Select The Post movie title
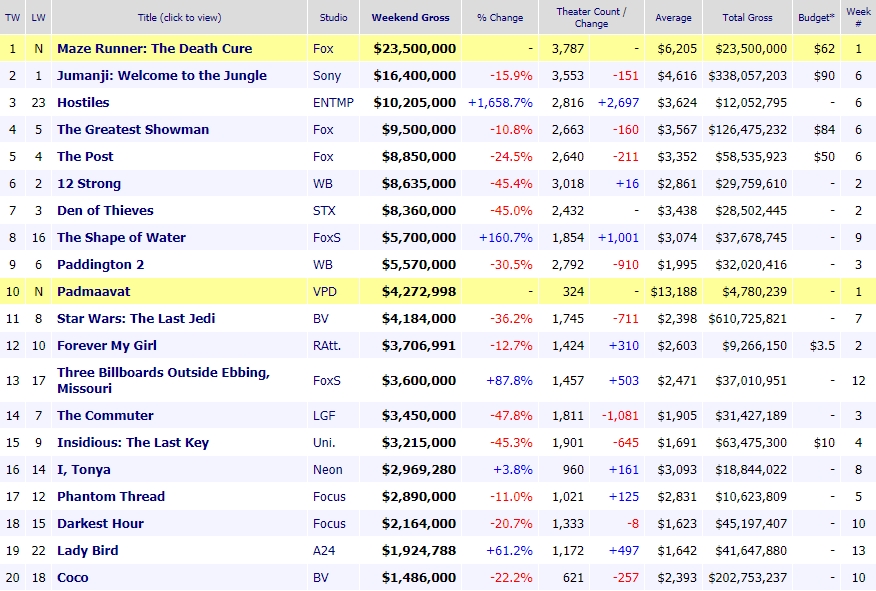Screen dimensions: 876x591 click(85, 156)
